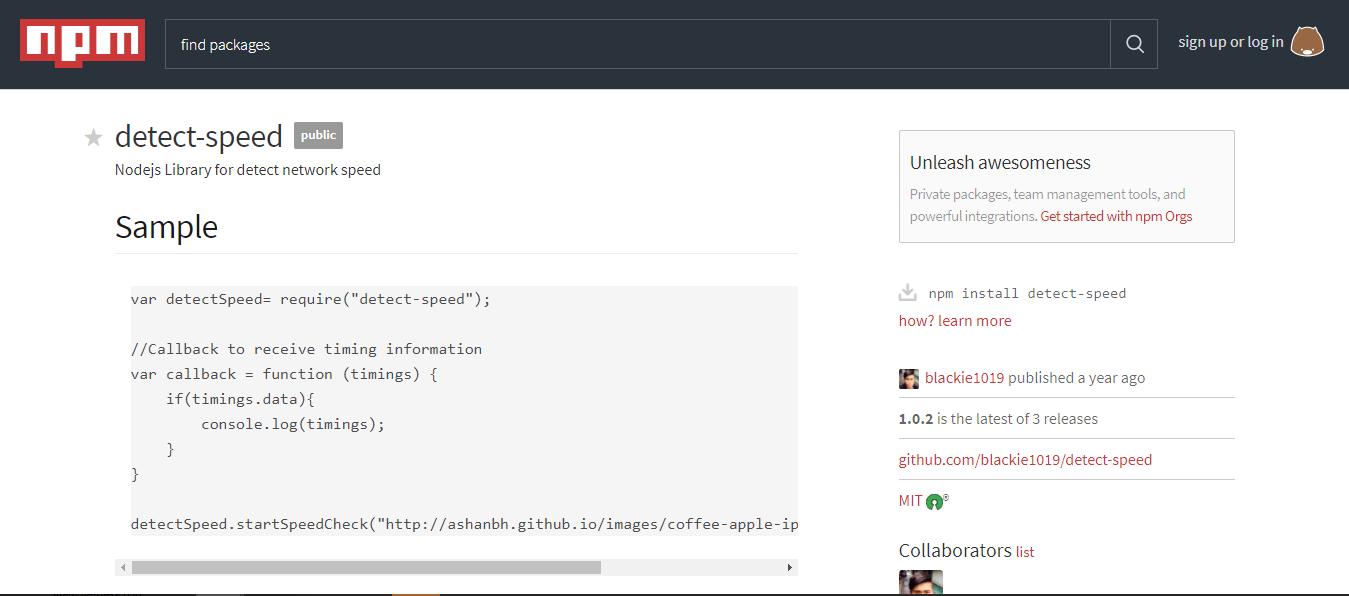The image size is (1349, 596).
Task: Open blackie1019 author profile link
Action: point(964,378)
